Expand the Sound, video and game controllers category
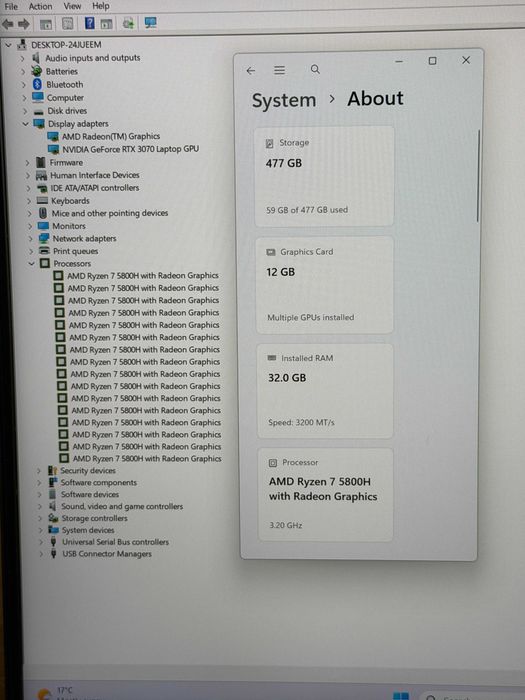The image size is (525, 700). pyautogui.click(x=40, y=507)
